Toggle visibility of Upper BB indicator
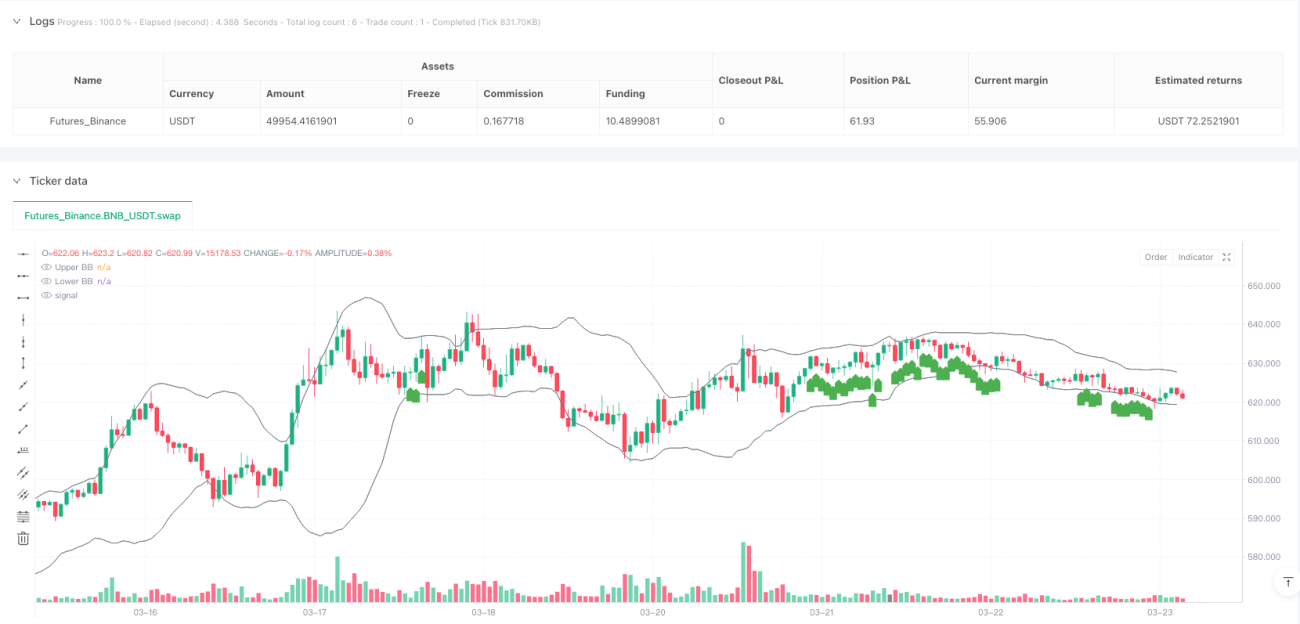The width and height of the screenshot is (1300, 624). [x=46, y=267]
